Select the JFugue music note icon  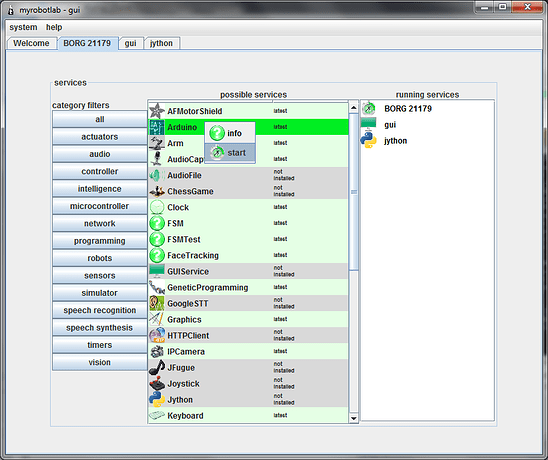[157, 367]
